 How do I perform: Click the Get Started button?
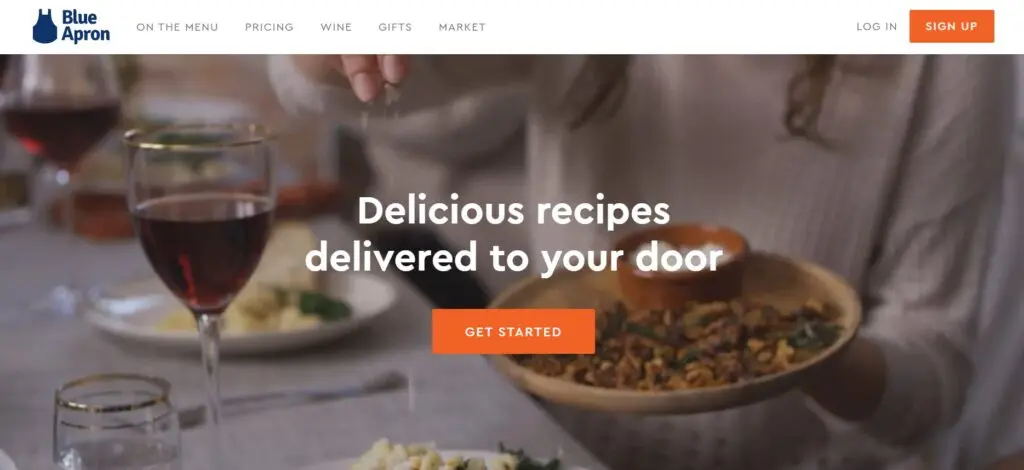coord(513,332)
